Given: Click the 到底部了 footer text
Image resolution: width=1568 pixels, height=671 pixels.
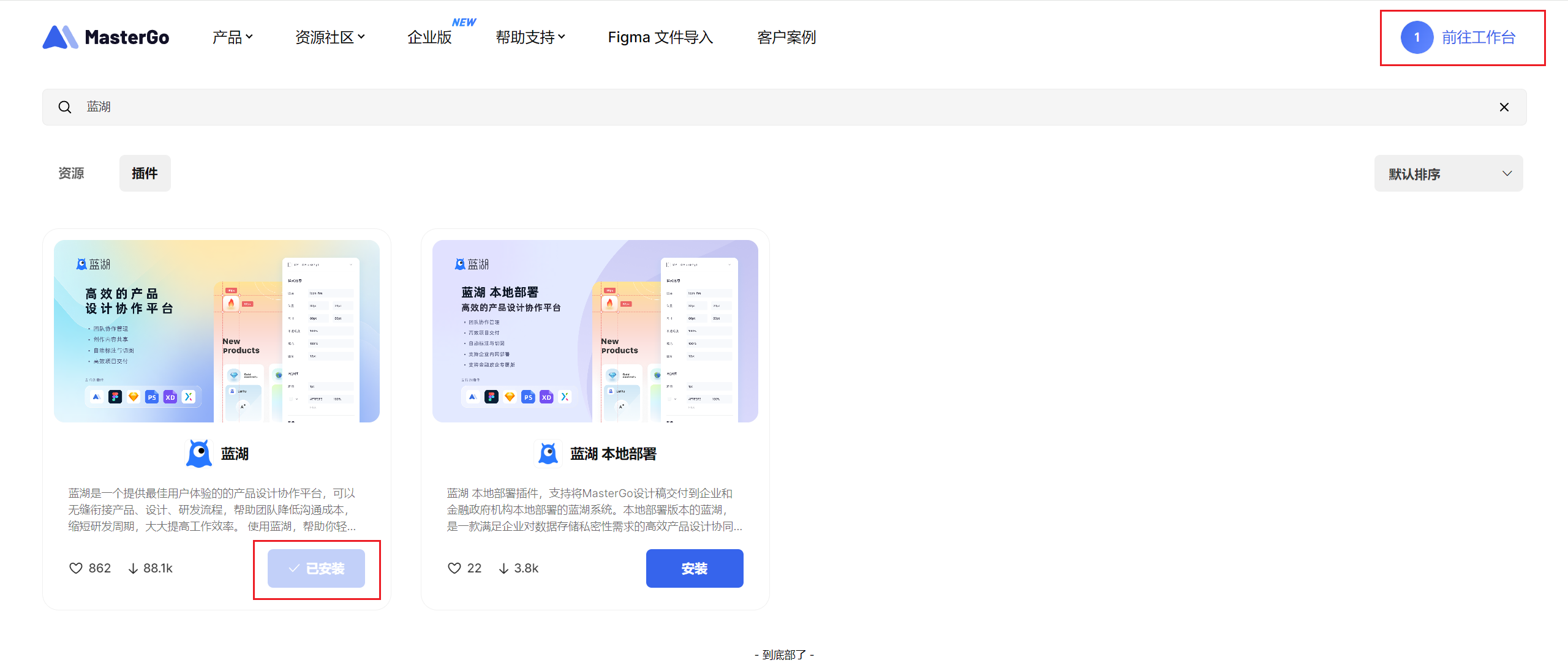Looking at the screenshot, I should (x=784, y=654).
